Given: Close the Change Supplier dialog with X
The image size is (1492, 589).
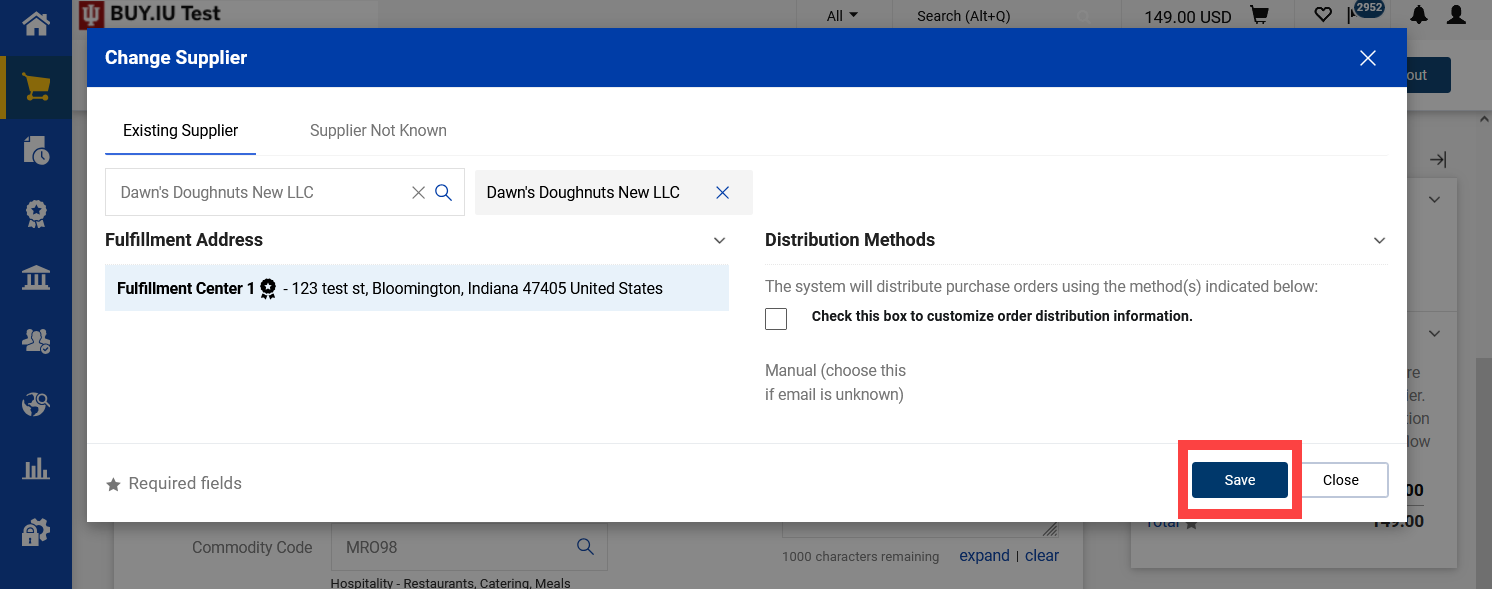Looking at the screenshot, I should coord(1368,58).
